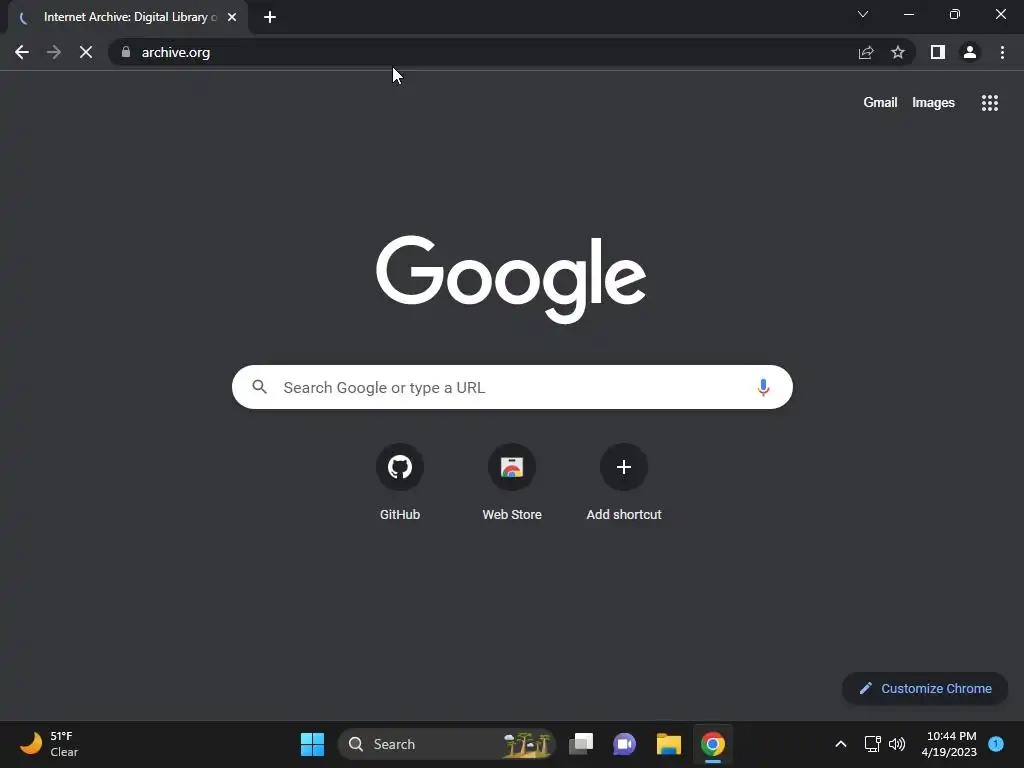Open the Web Store shortcut
This screenshot has height=768, width=1024.
(512, 482)
